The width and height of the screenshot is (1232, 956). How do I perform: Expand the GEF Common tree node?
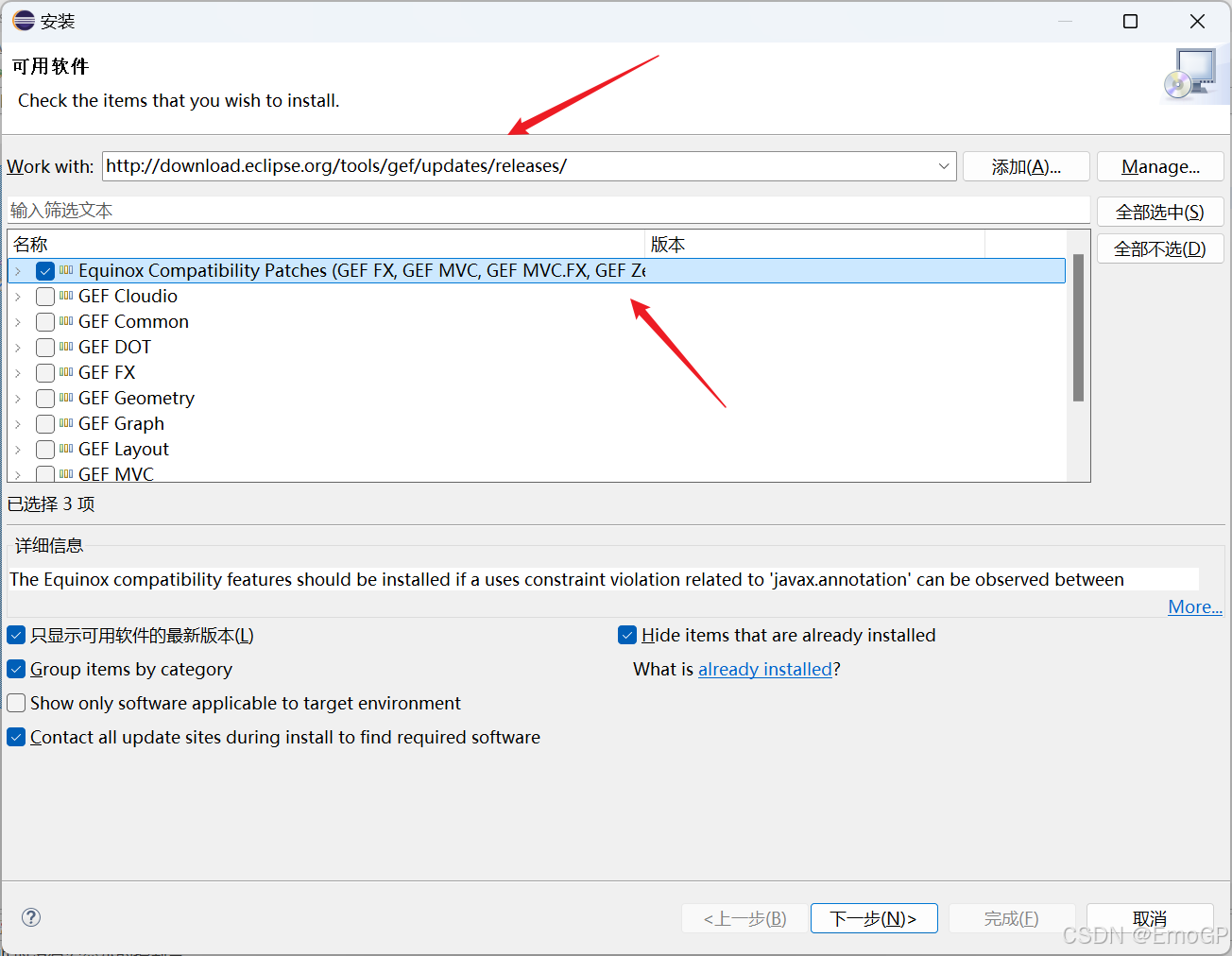tap(18, 322)
